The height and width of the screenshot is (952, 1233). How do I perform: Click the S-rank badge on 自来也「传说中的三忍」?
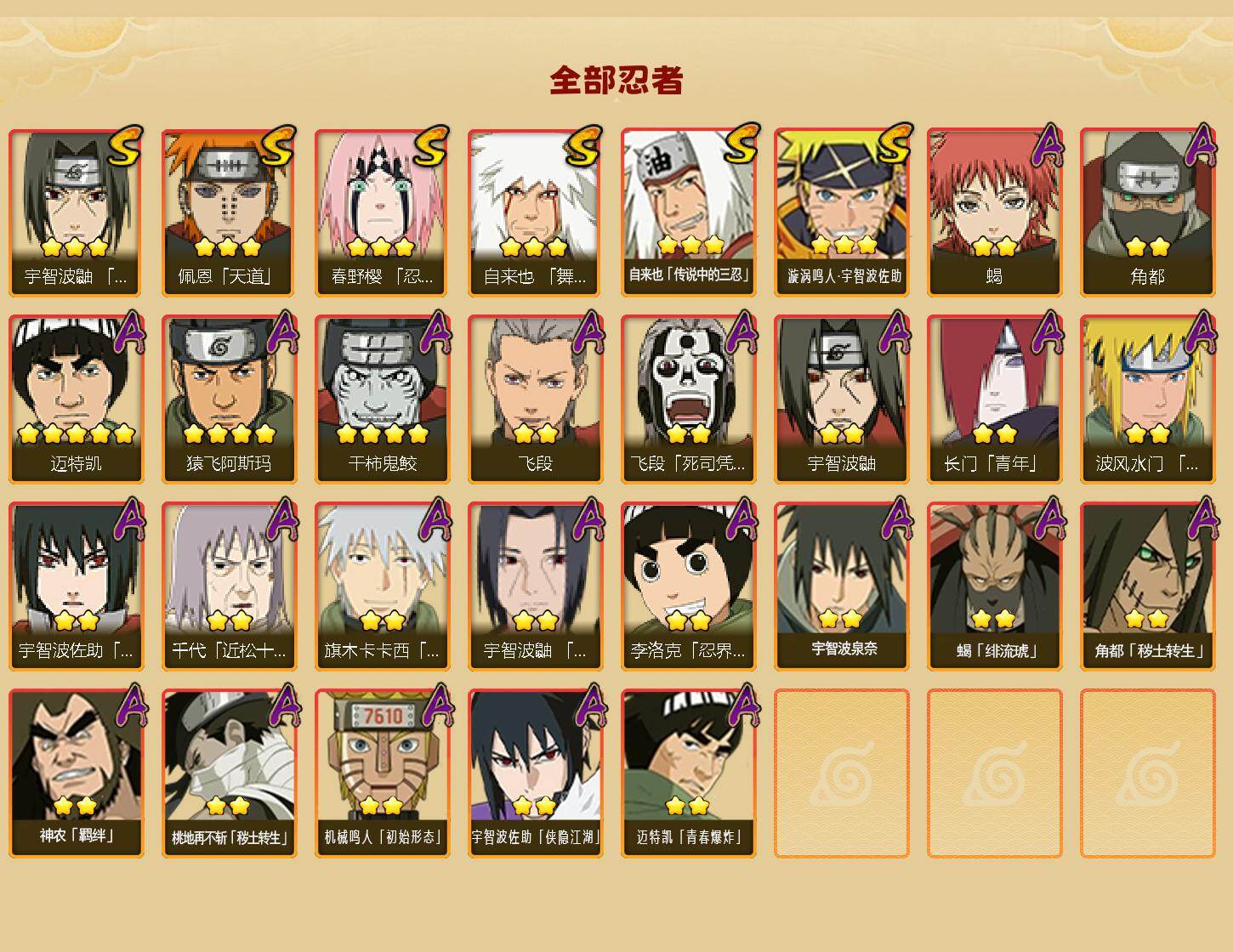[741, 144]
